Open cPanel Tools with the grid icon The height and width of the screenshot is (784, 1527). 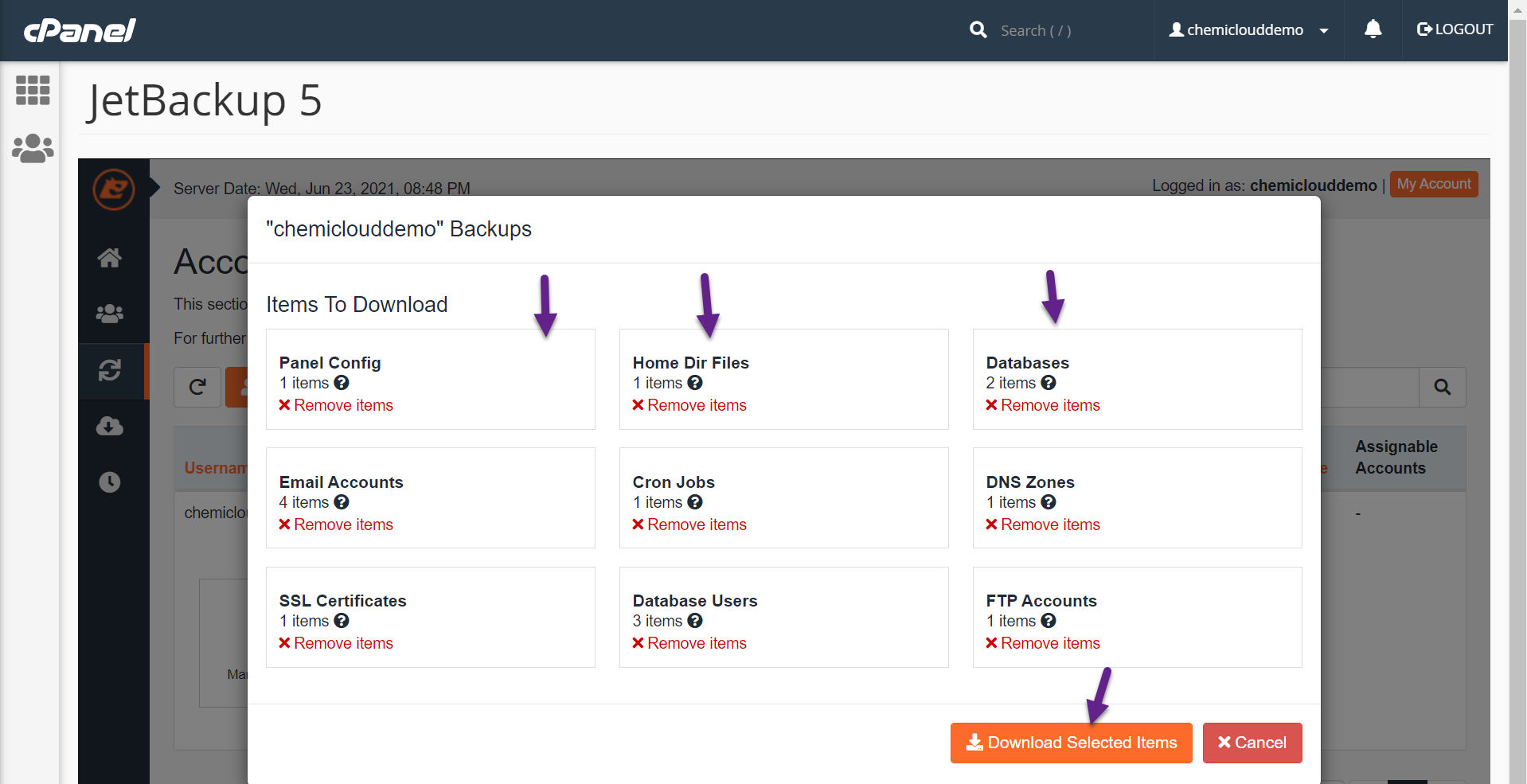[x=33, y=91]
